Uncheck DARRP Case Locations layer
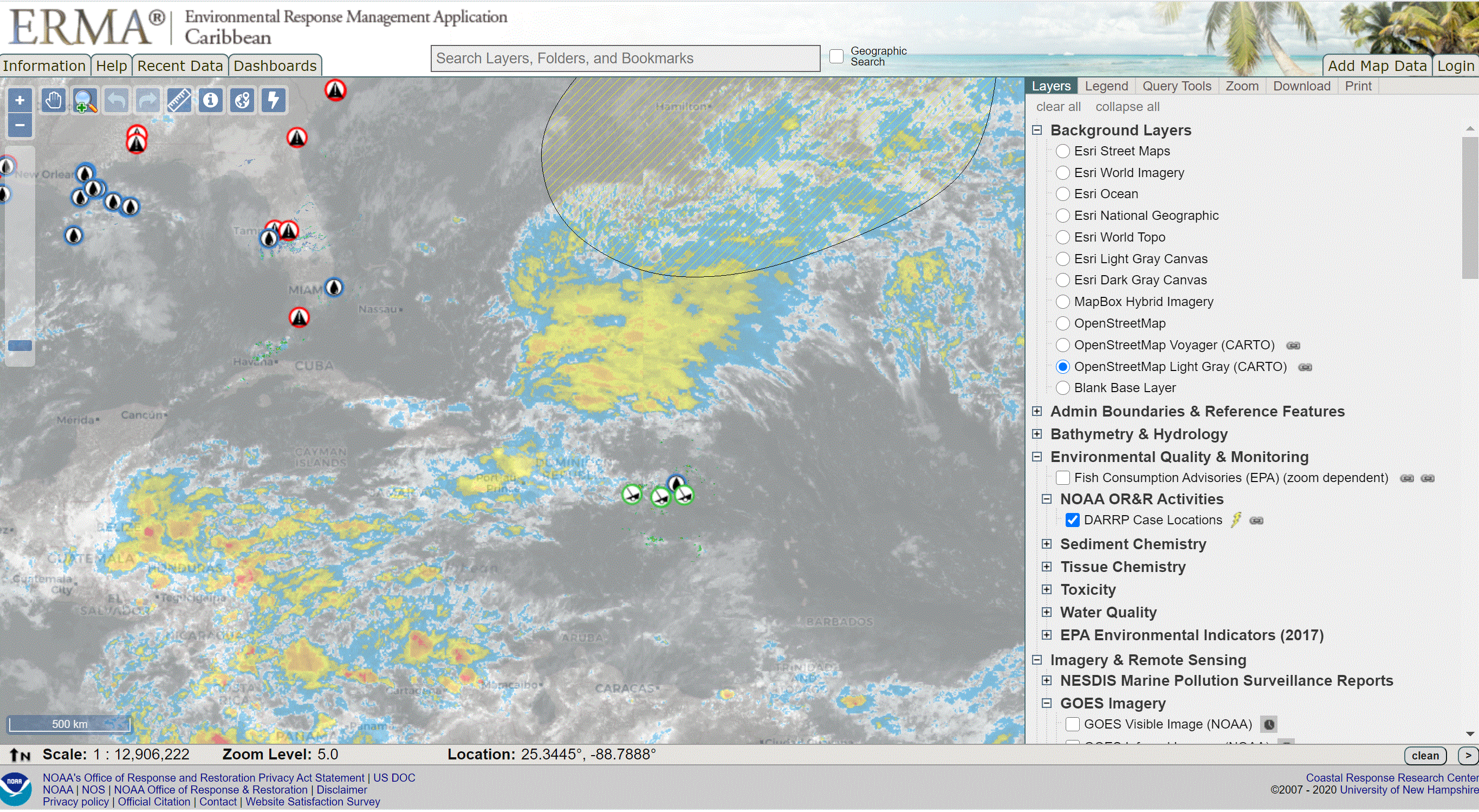 point(1073,520)
